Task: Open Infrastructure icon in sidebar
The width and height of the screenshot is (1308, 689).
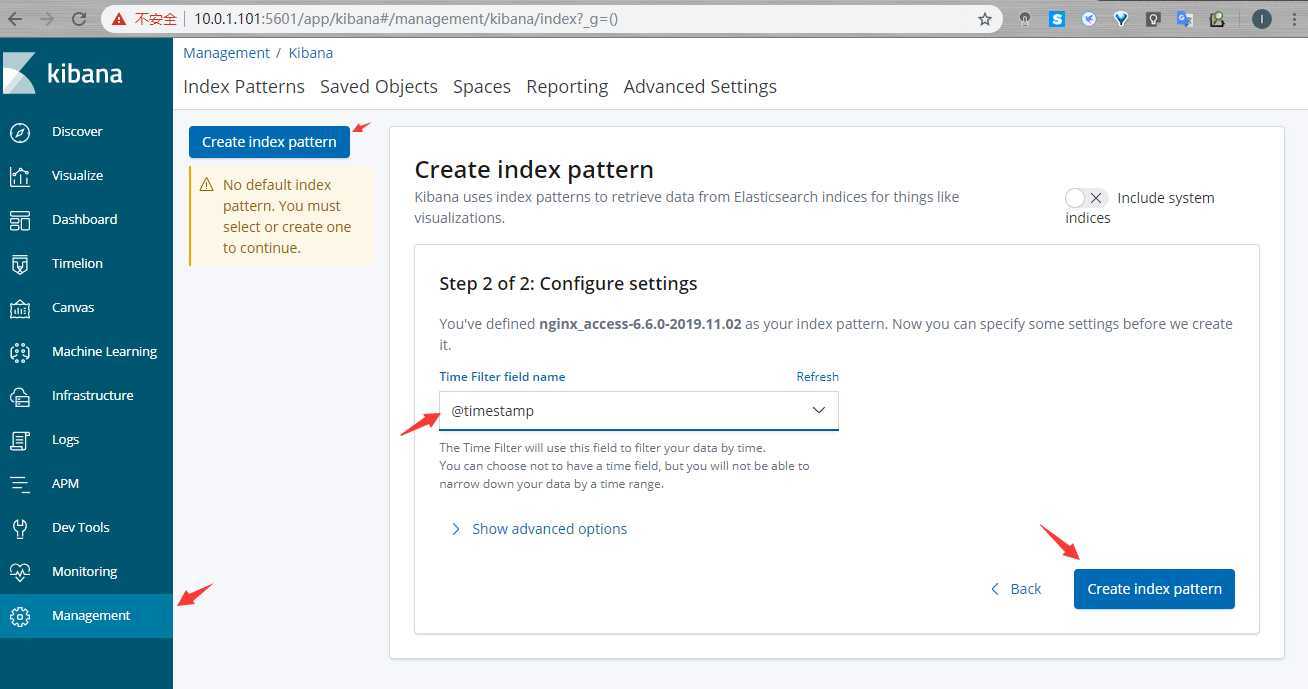Action: [x=20, y=396]
